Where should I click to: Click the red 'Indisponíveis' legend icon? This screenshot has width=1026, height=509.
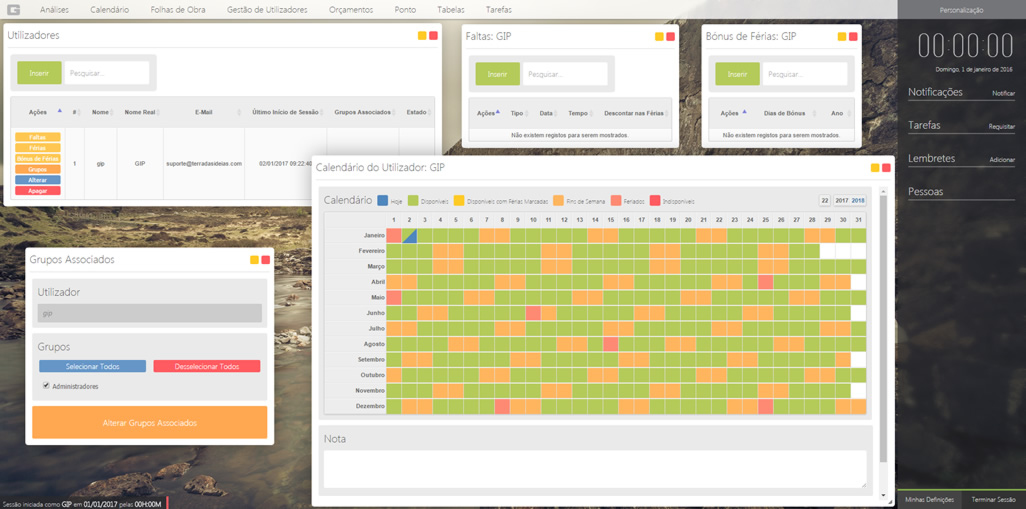pos(655,201)
